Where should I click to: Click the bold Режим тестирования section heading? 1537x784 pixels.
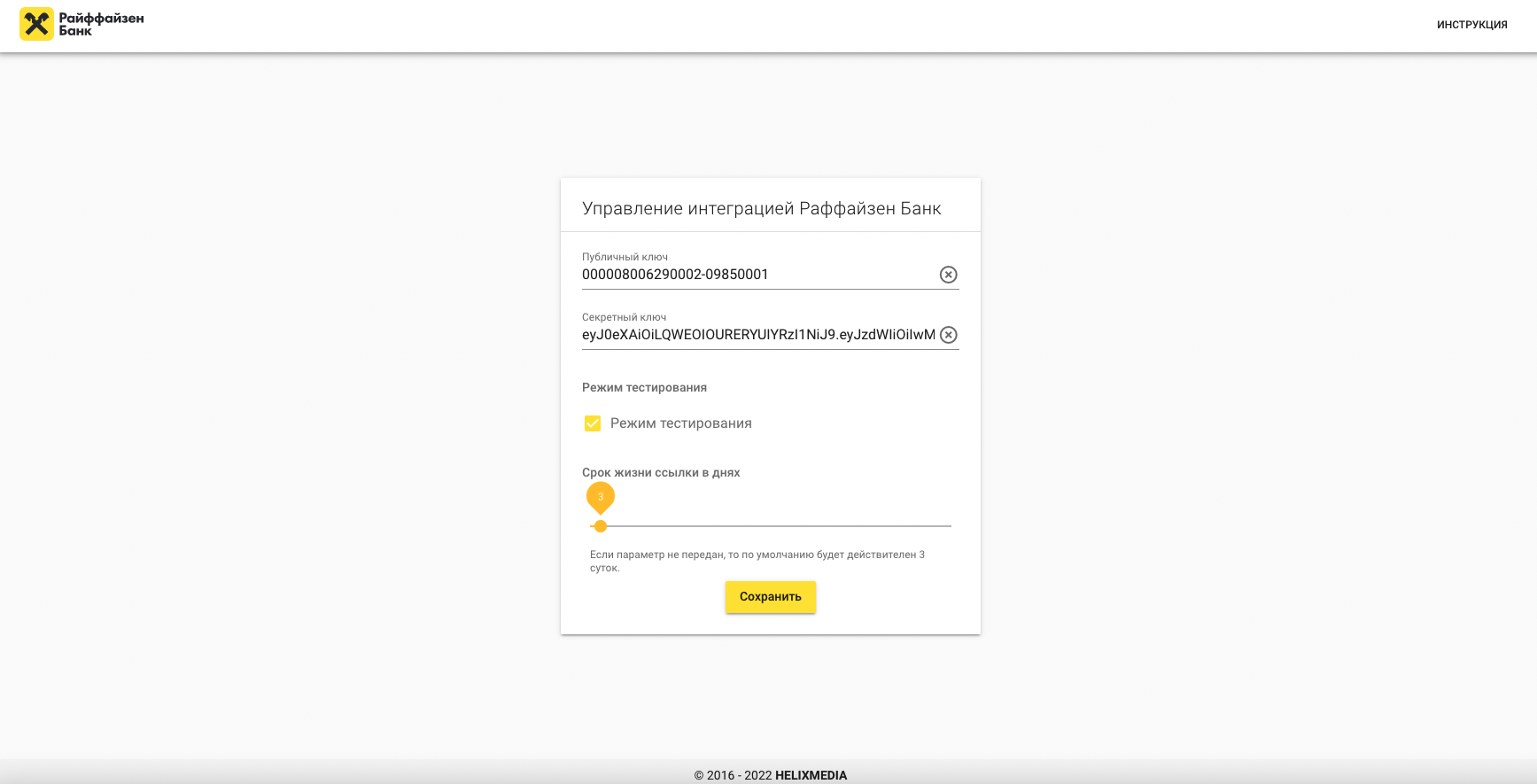(644, 388)
